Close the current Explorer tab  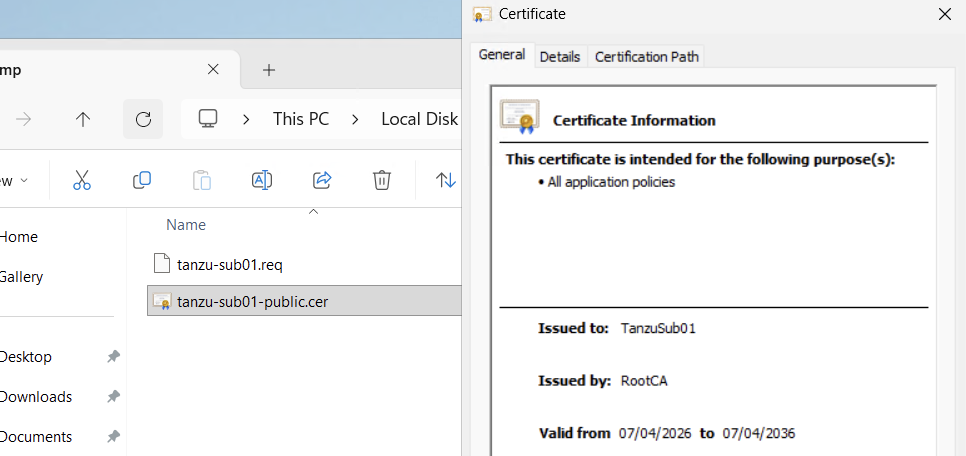[213, 70]
